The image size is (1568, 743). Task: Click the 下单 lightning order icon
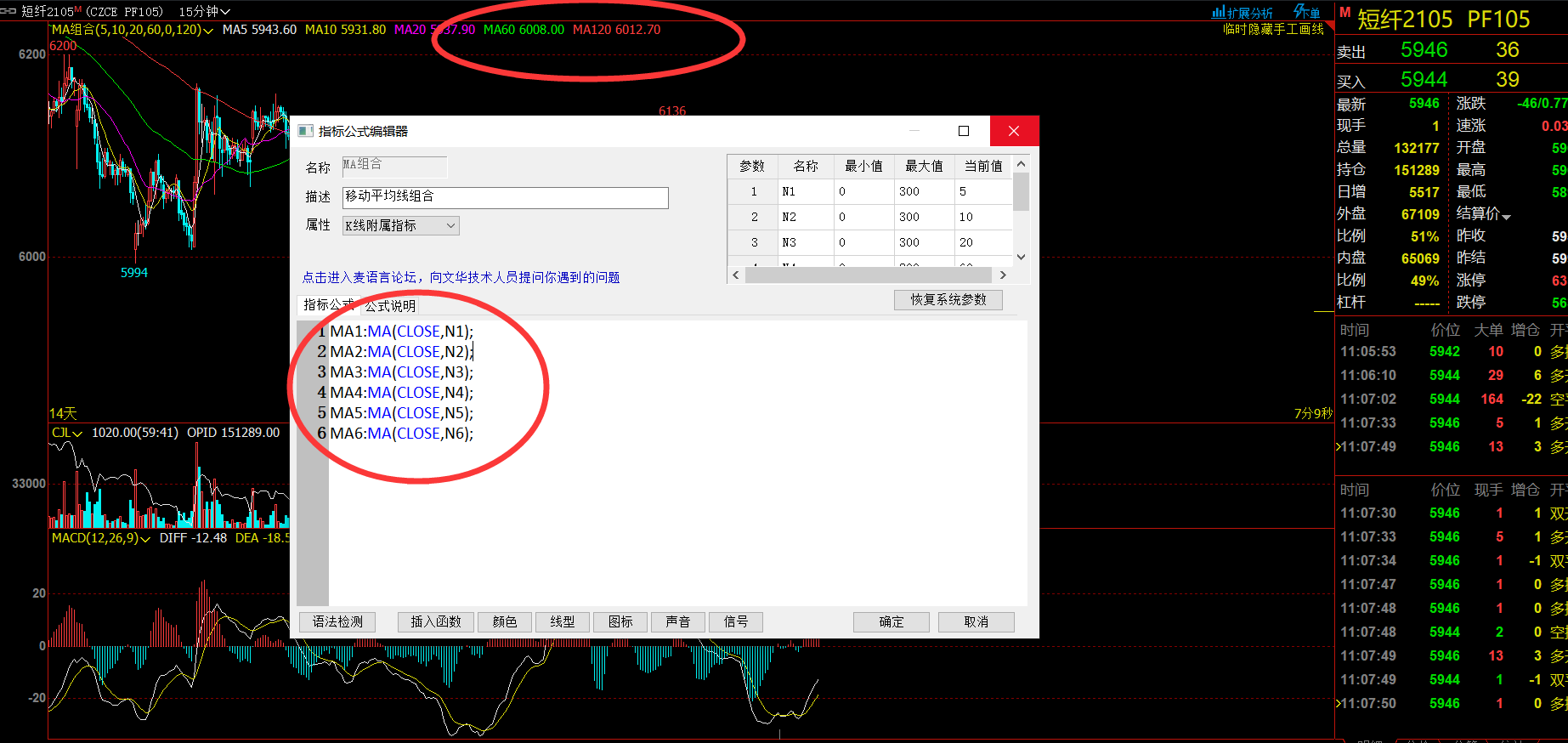(1307, 11)
